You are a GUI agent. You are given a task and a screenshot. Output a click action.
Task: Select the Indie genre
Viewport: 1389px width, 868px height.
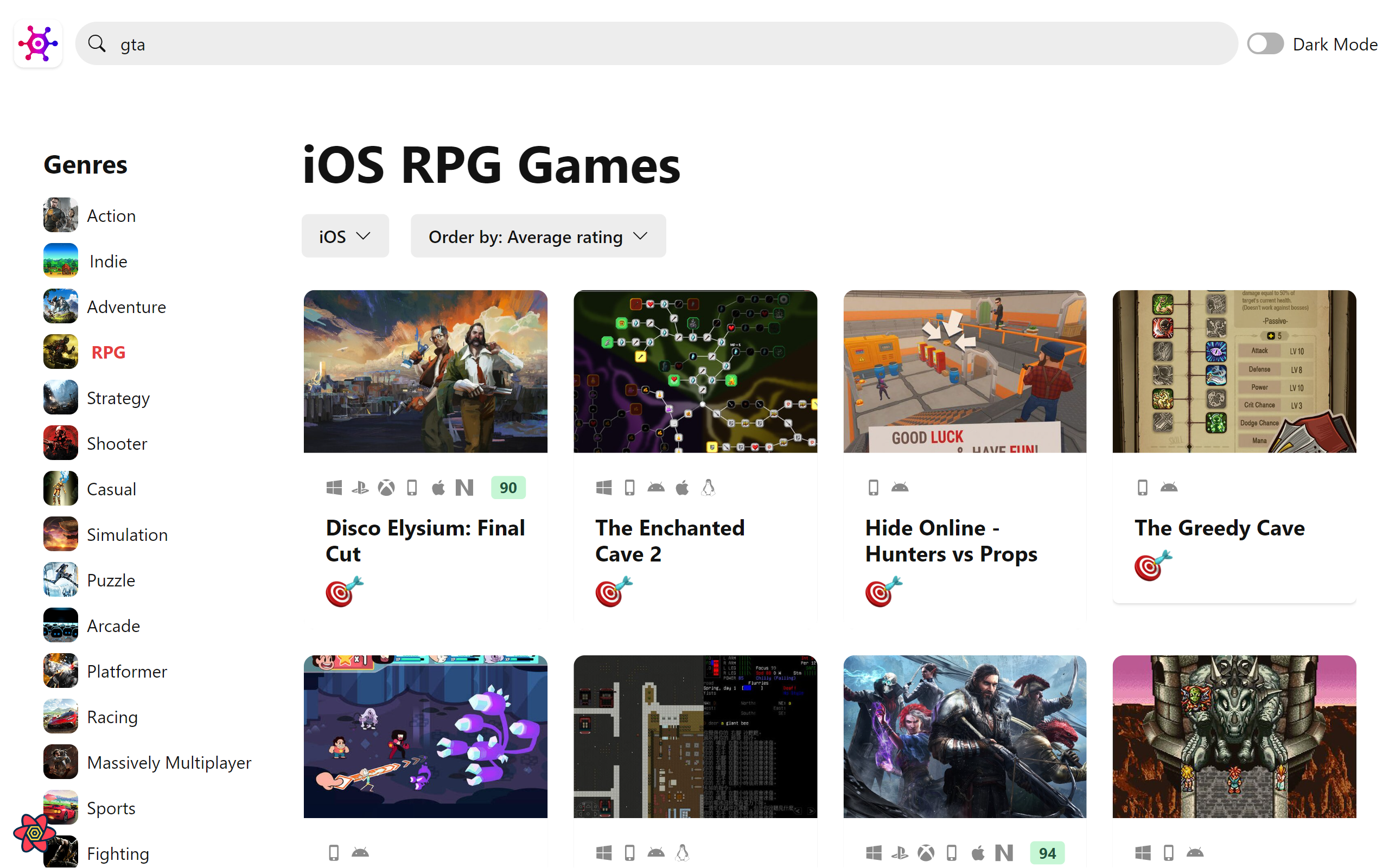click(109, 261)
